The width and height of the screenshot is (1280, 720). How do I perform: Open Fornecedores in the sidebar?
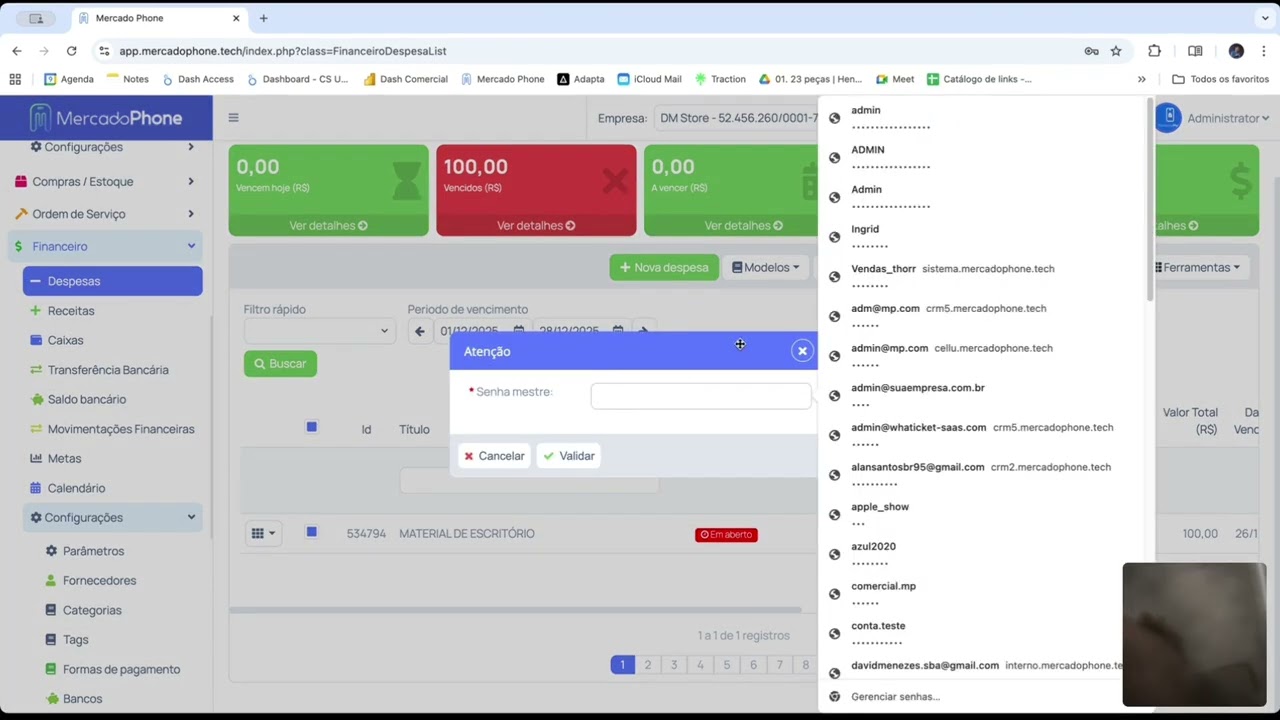(99, 581)
